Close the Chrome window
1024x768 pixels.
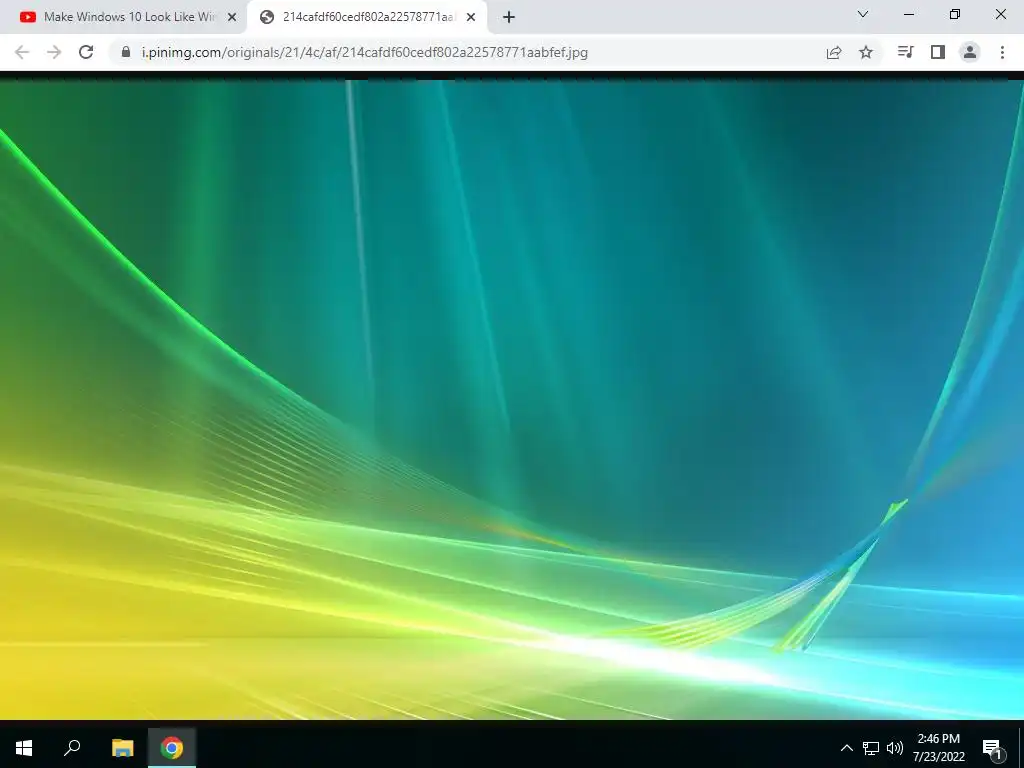[1000, 14]
